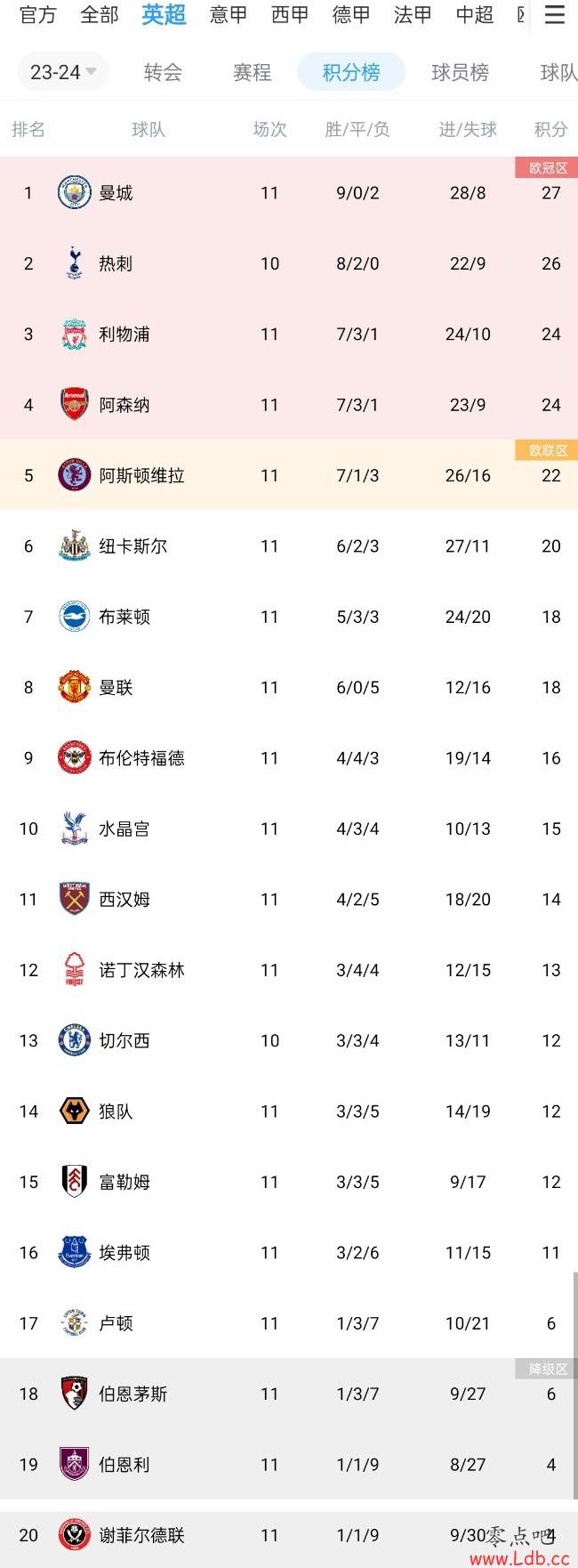Open the 赛程 schedule tab

coord(252,72)
